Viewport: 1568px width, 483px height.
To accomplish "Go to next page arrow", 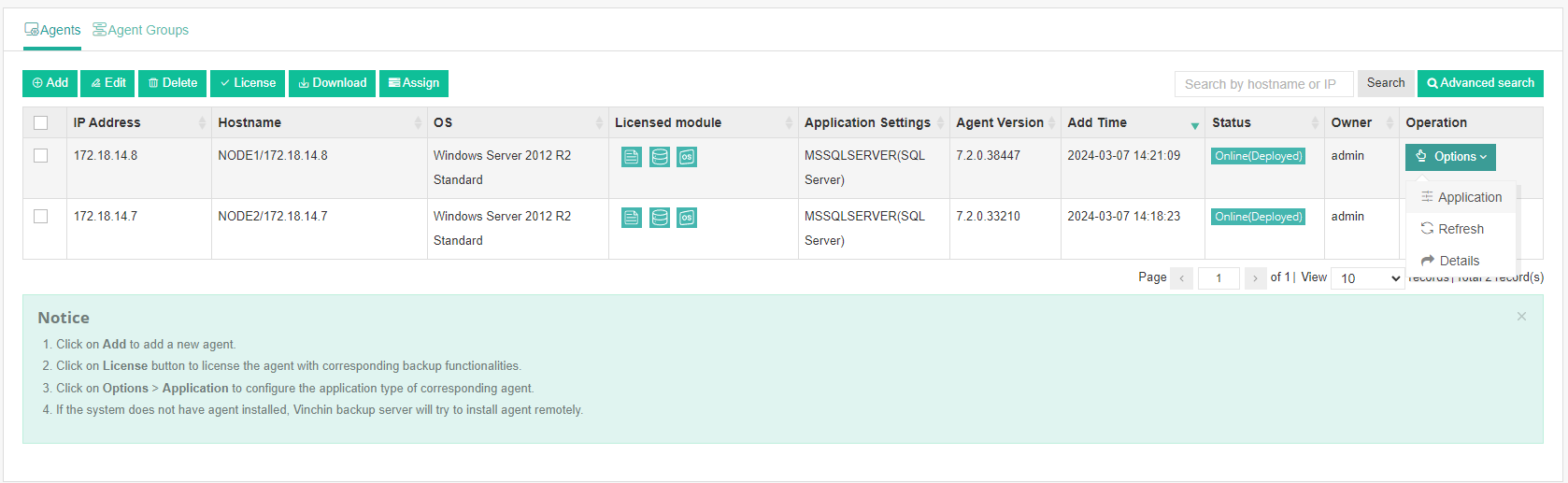I will tap(1255, 278).
